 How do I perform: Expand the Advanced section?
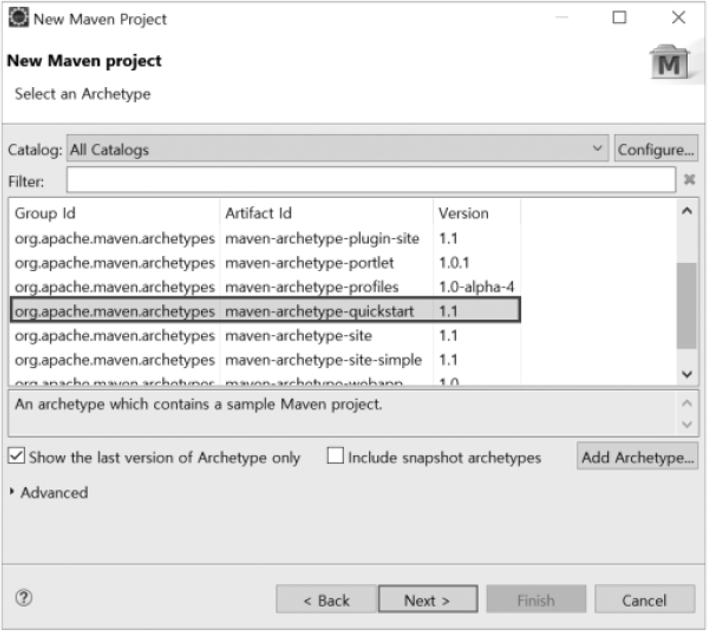coord(12,492)
